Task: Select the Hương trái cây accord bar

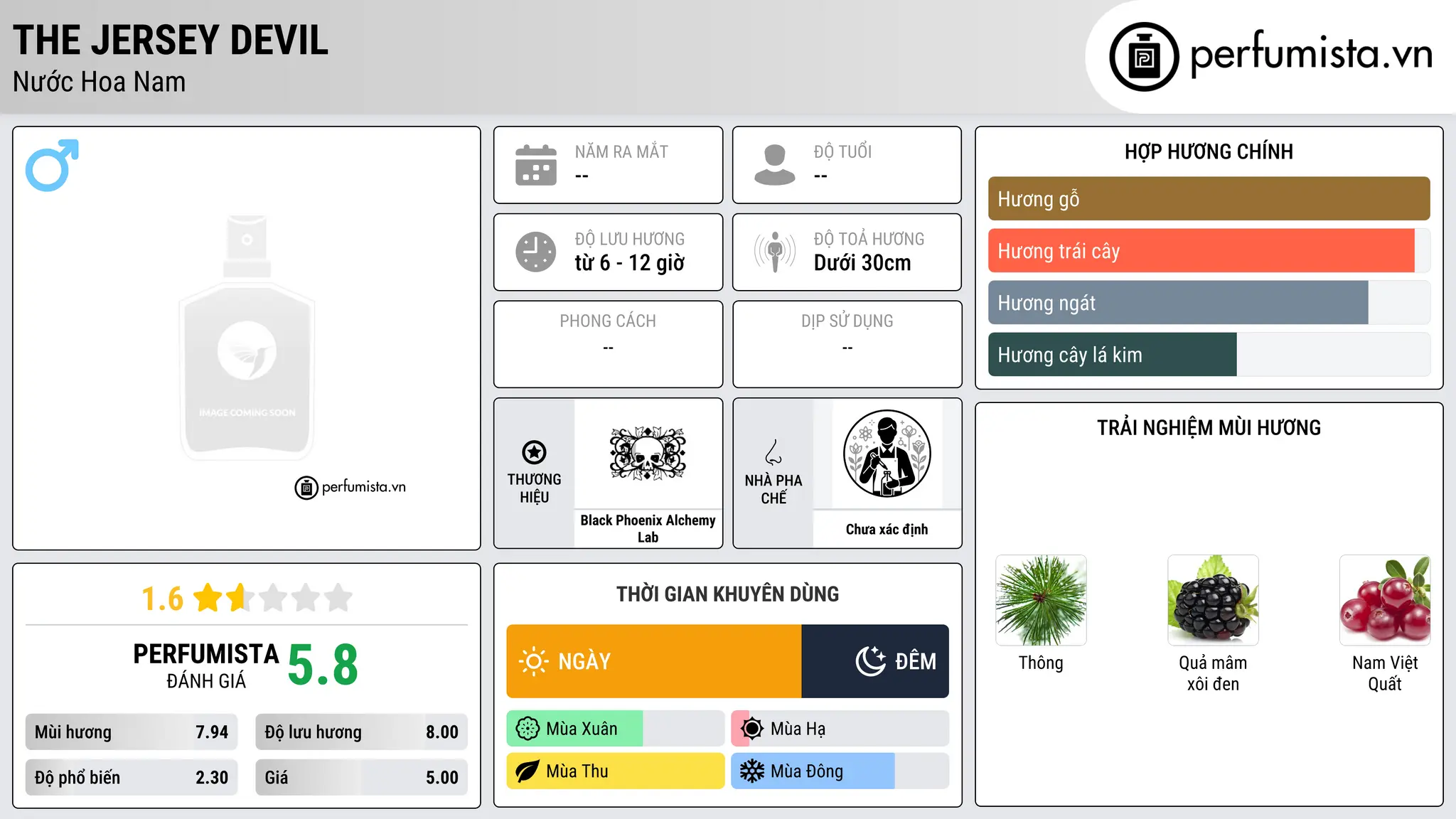Action: click(1209, 250)
